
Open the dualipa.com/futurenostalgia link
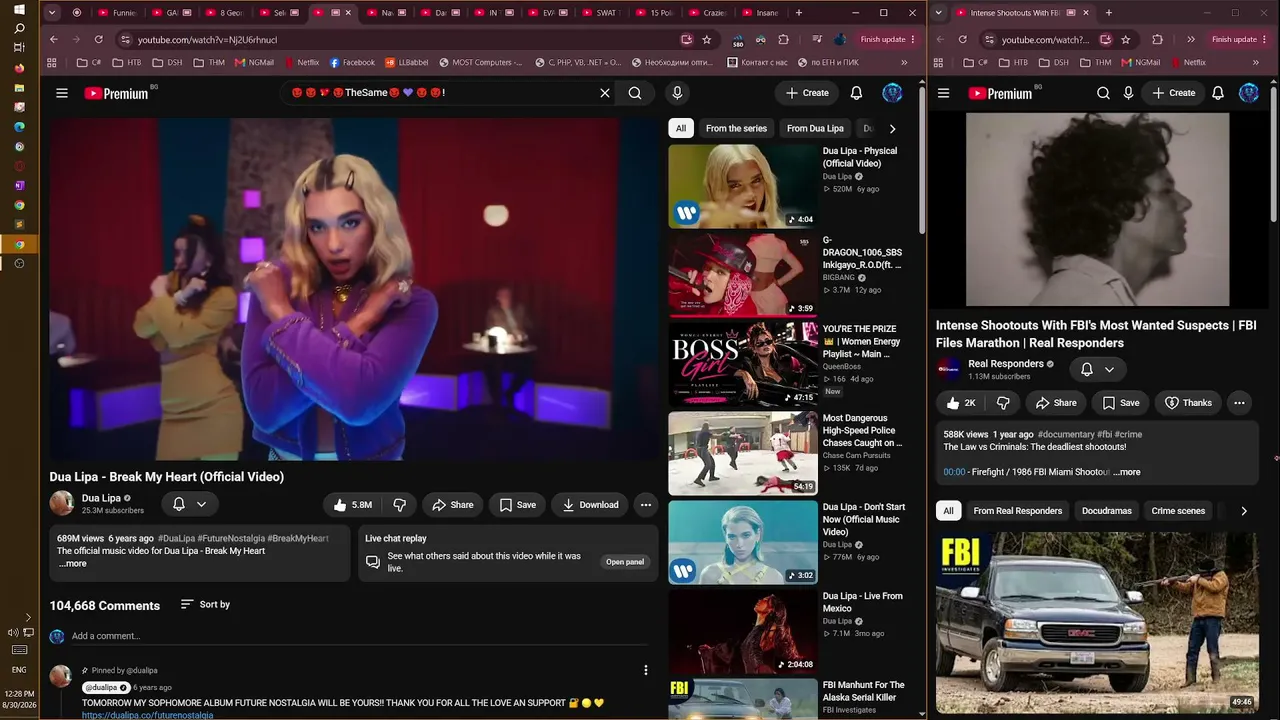pyautogui.click(x=147, y=715)
